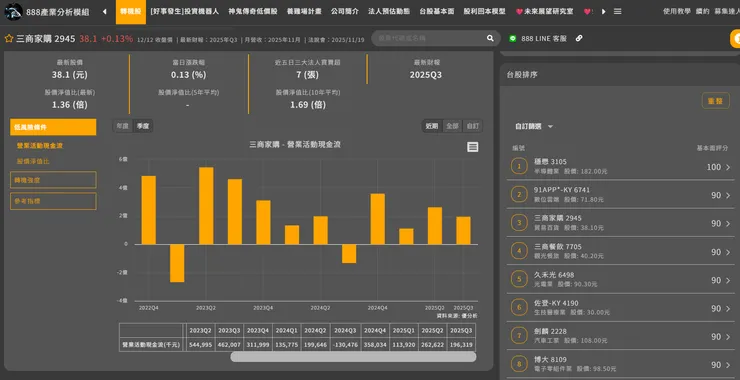Open the [好事發生]投資機器人 tab
Viewport: 740px width, 380px height.
pyautogui.click(x=185, y=11)
